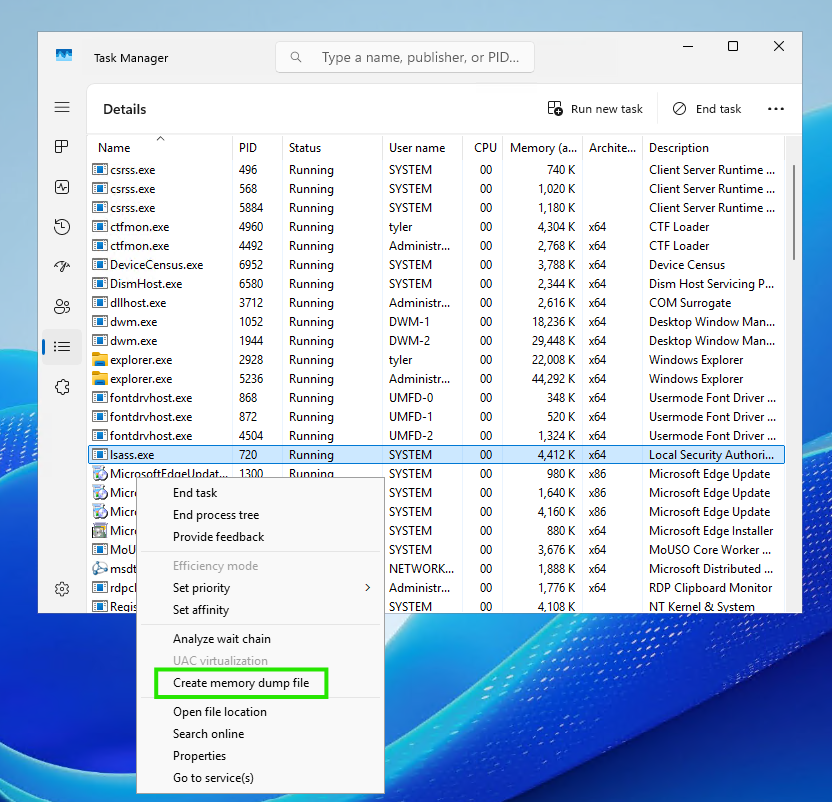Click the lsass.exe process icon
832x802 pixels.
[100, 454]
